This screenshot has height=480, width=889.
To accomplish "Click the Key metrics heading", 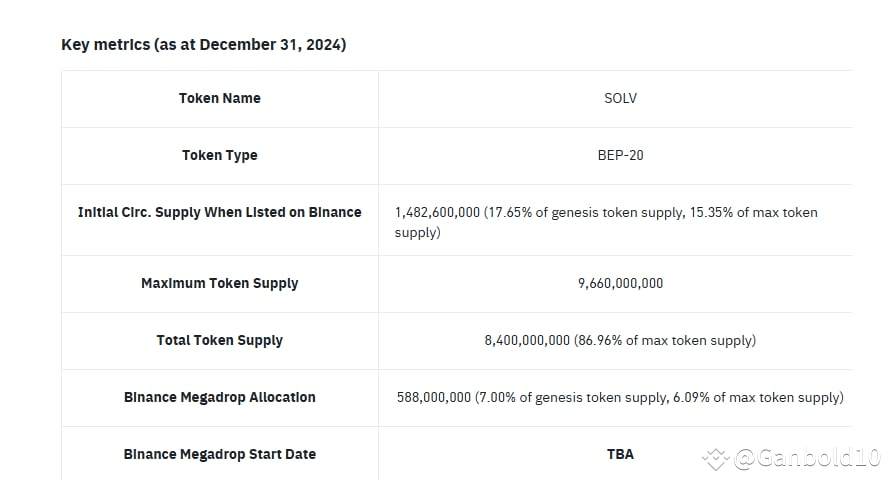I will [x=204, y=44].
